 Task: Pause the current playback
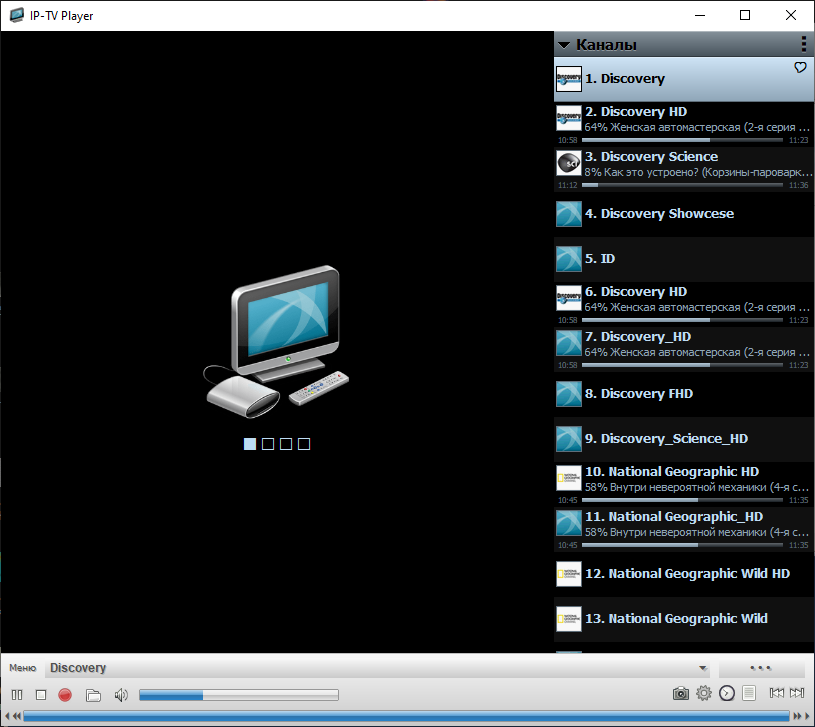(17, 694)
